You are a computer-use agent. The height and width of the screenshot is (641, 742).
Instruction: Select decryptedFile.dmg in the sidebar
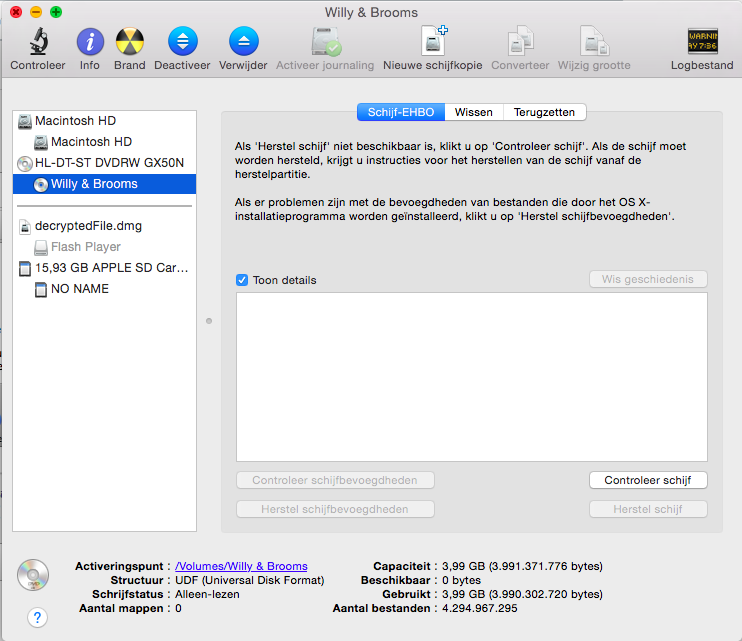pyautogui.click(x=88, y=226)
